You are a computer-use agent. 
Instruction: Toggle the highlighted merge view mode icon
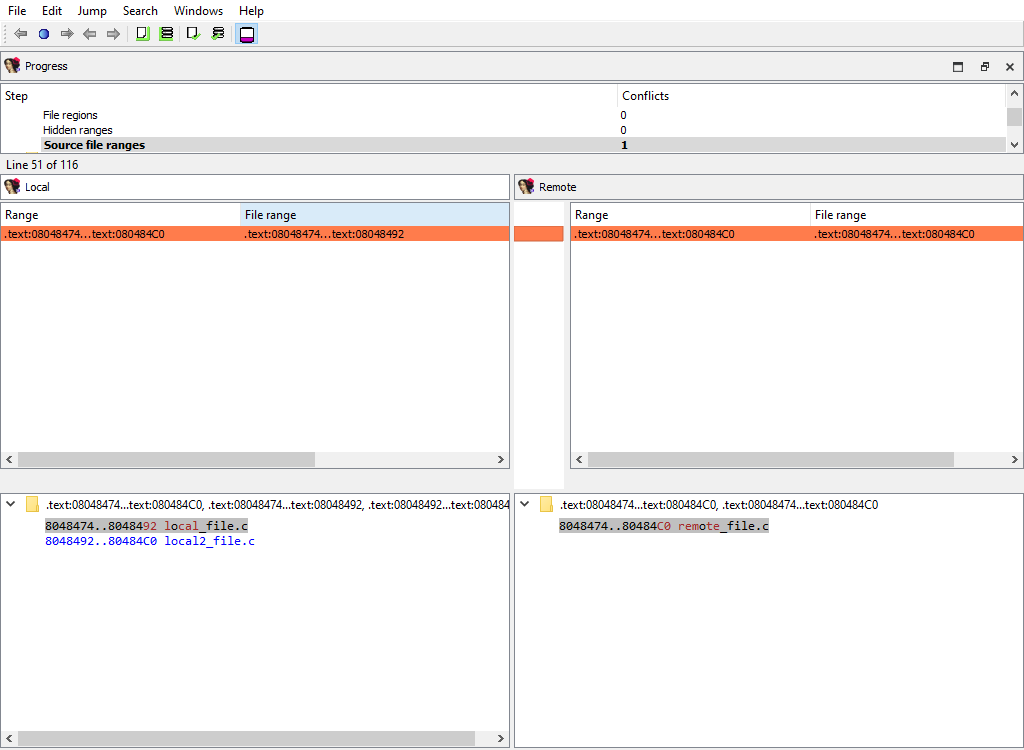tap(246, 33)
